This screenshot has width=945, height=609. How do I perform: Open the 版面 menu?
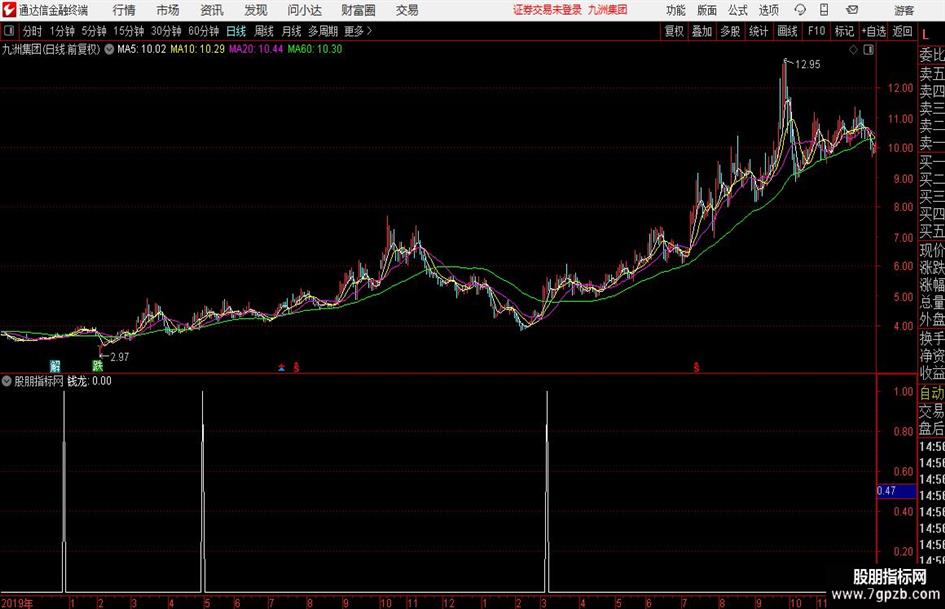coord(707,10)
